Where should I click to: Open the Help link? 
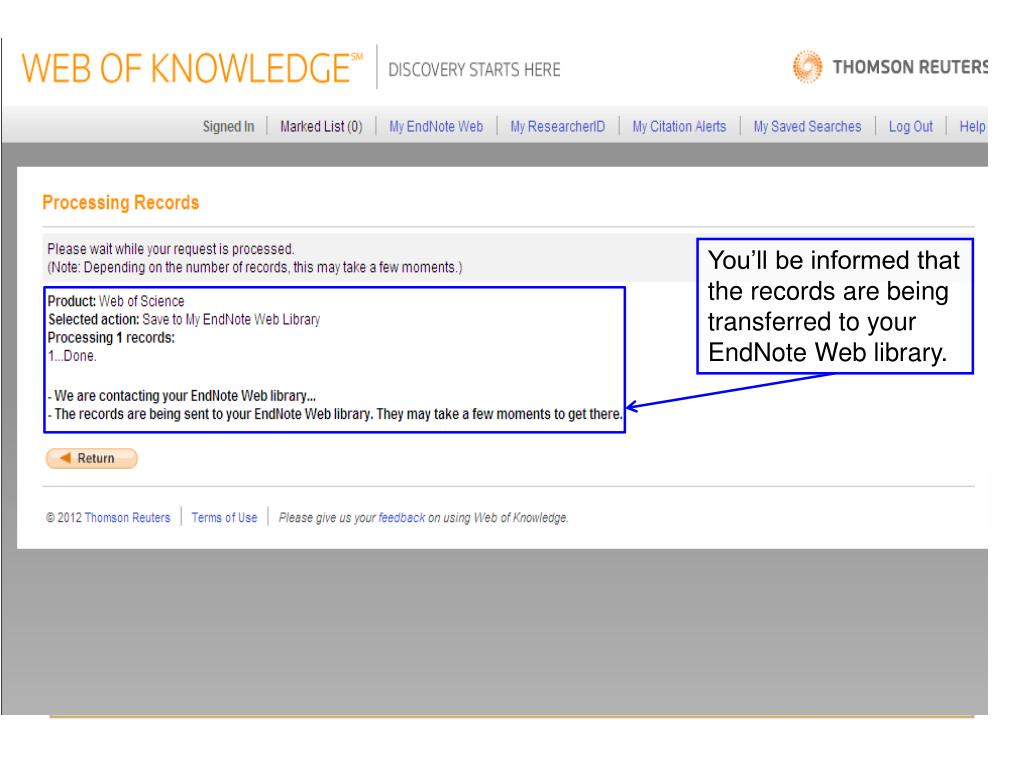coord(972,127)
